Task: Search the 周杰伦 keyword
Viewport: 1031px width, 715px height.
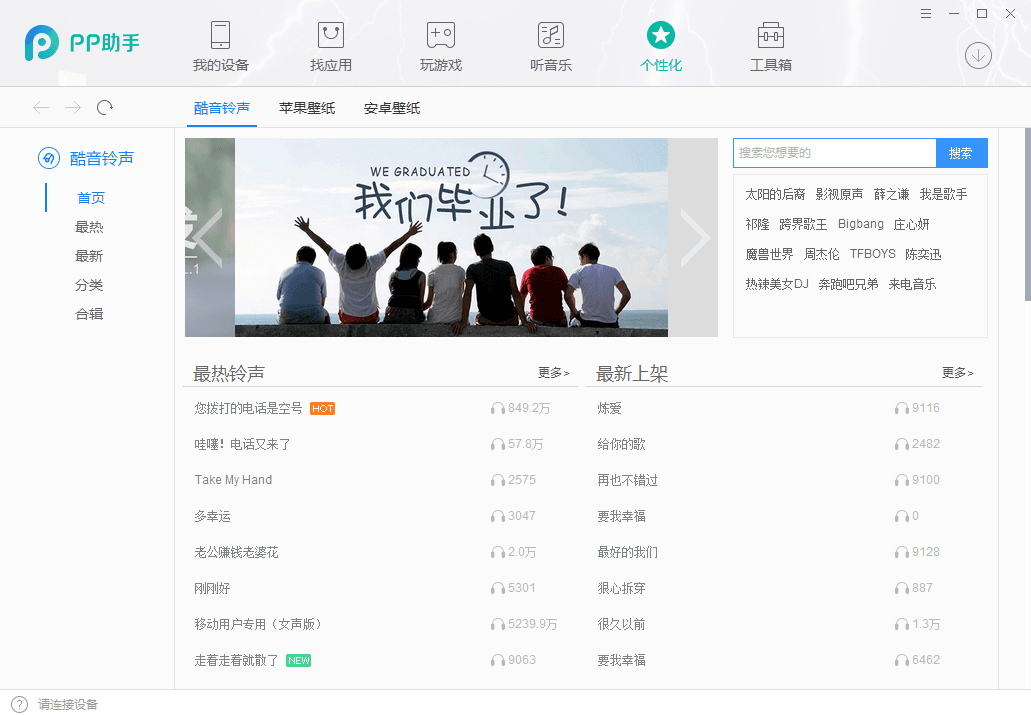Action: tap(821, 254)
